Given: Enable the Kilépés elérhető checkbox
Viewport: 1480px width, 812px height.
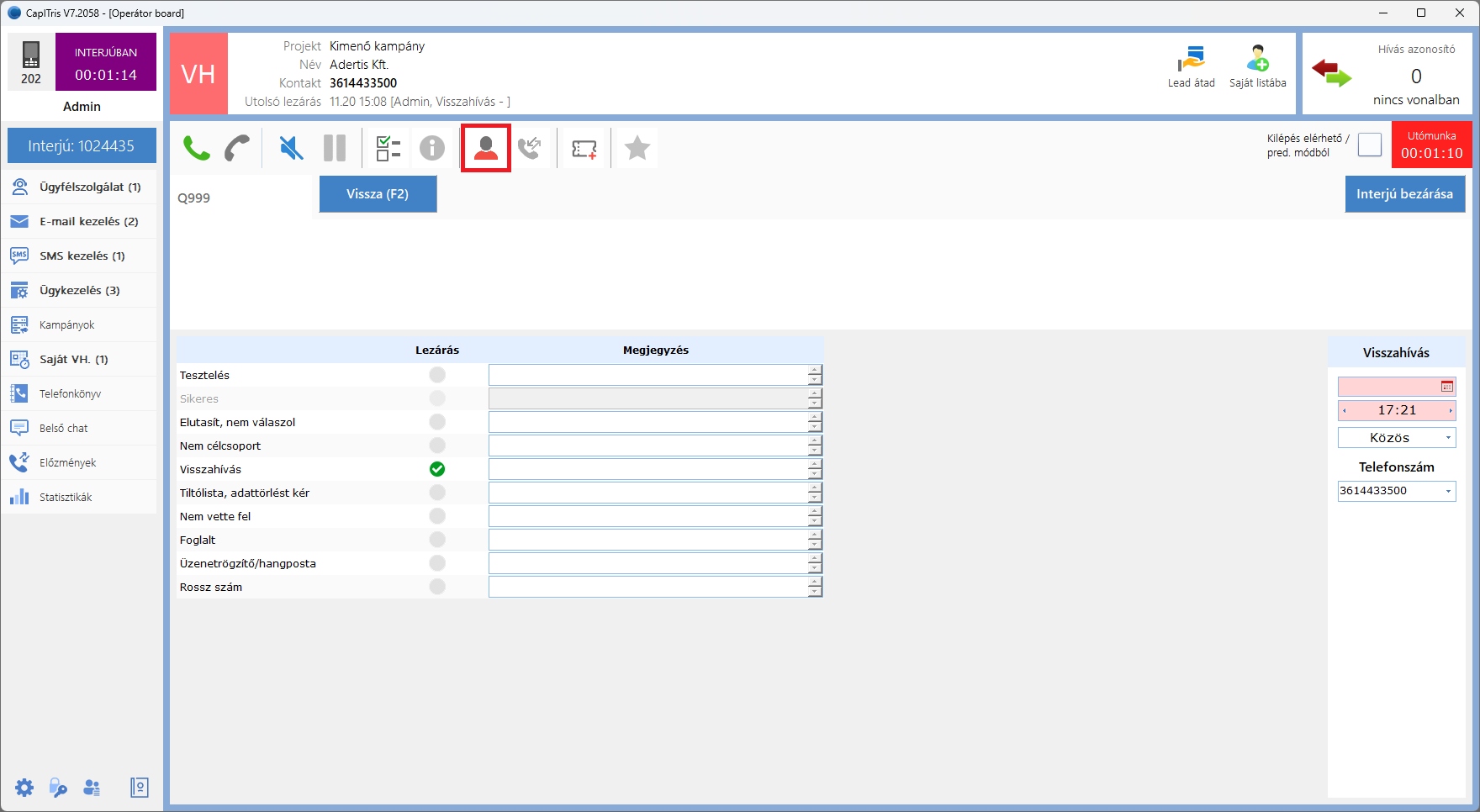Looking at the screenshot, I should point(1369,145).
